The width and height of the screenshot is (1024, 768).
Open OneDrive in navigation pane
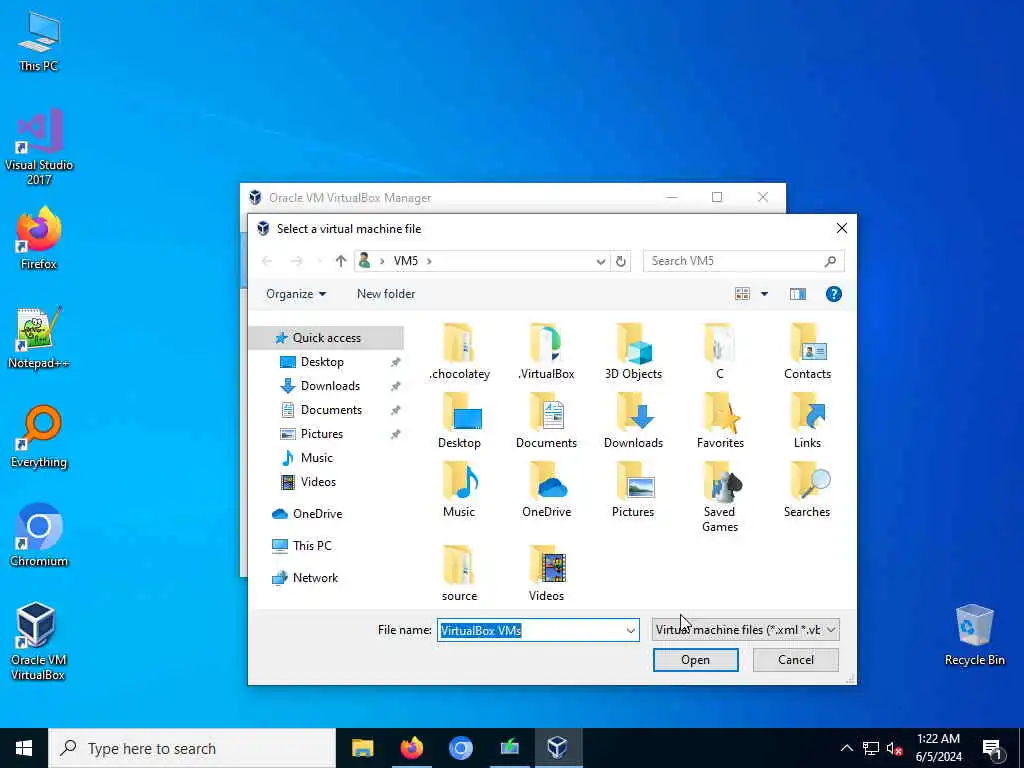(317, 514)
